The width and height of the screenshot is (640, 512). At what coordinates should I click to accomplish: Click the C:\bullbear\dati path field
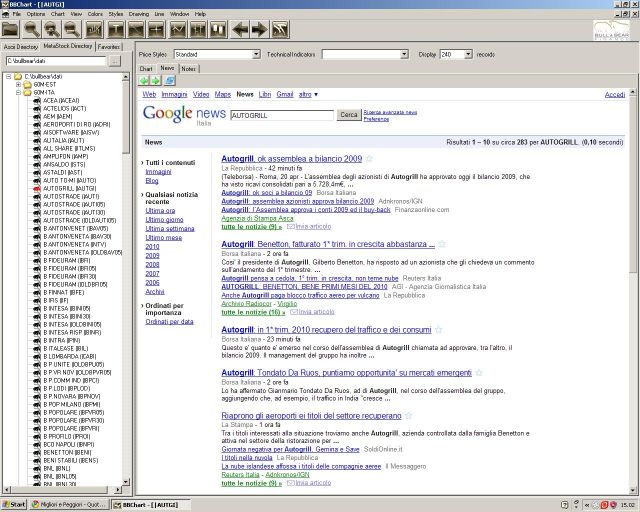pos(56,61)
